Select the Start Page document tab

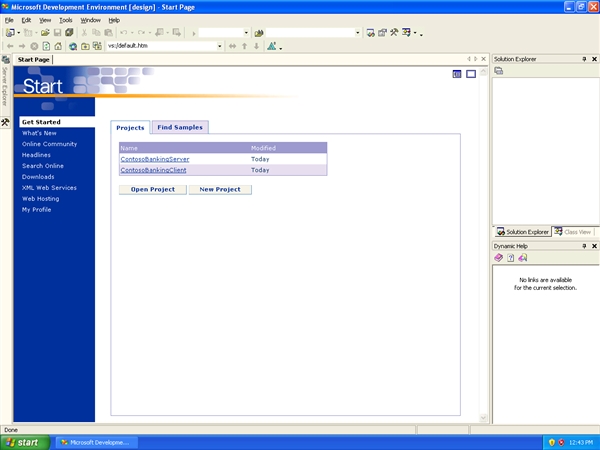click(34, 60)
